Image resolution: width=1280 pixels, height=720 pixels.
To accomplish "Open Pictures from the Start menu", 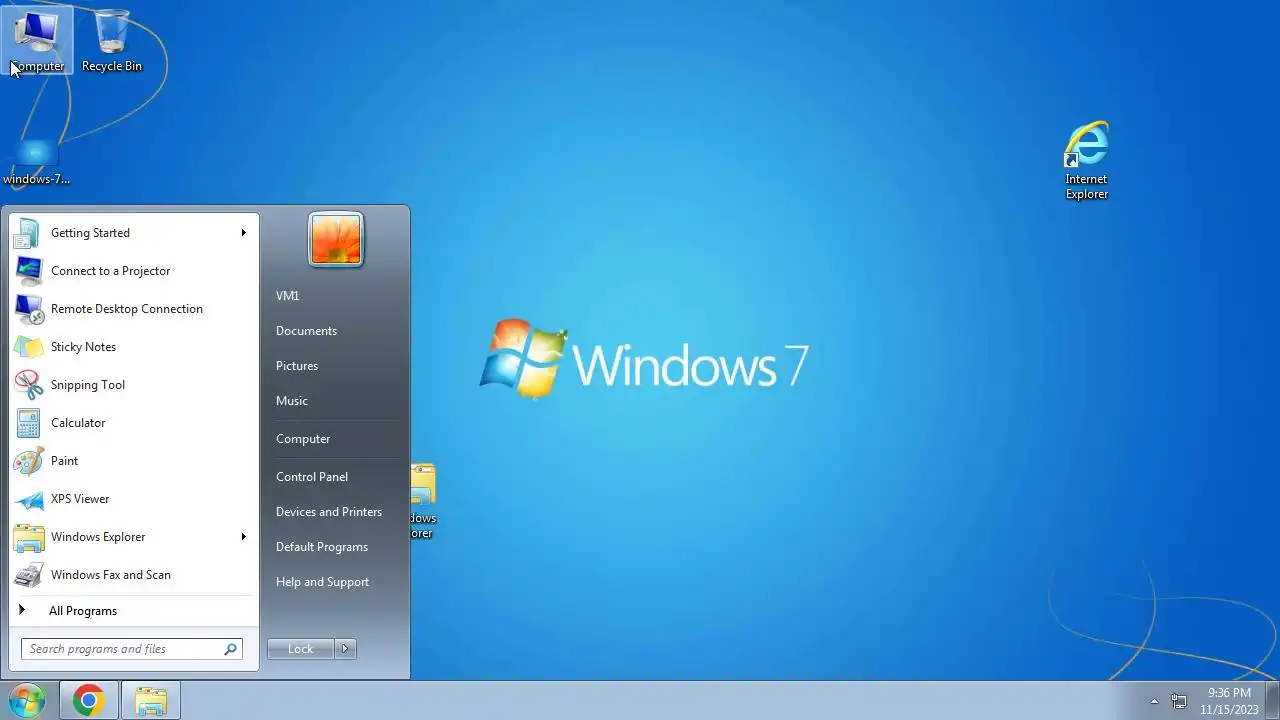I will pos(297,366).
